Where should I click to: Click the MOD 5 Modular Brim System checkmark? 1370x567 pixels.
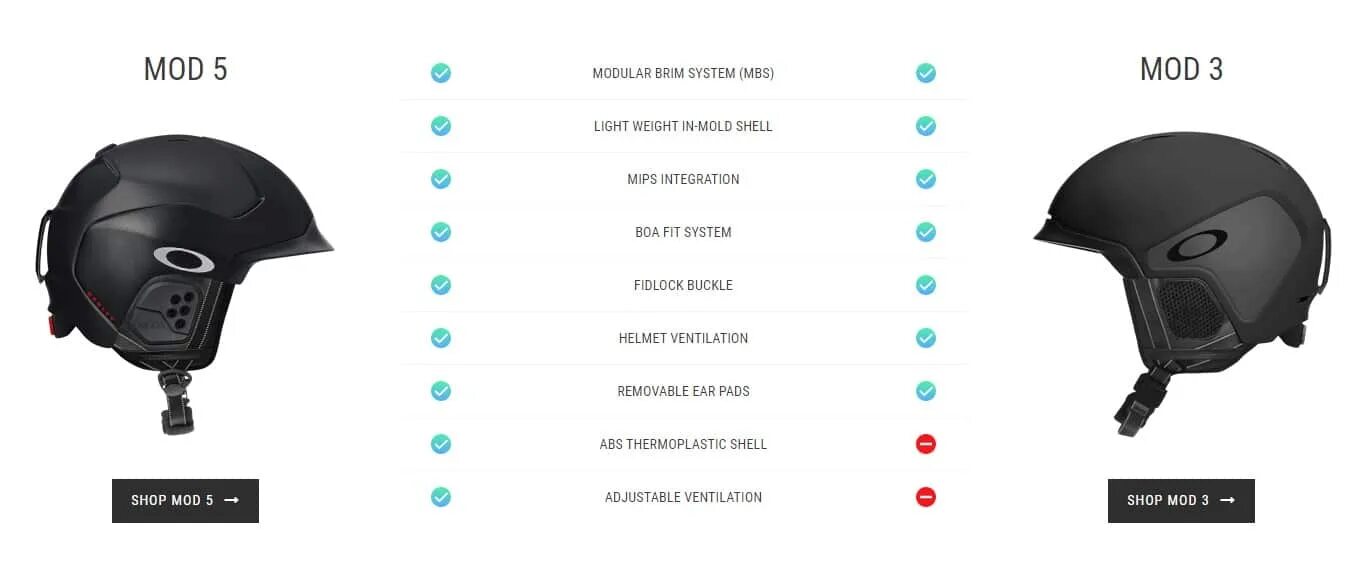click(441, 73)
